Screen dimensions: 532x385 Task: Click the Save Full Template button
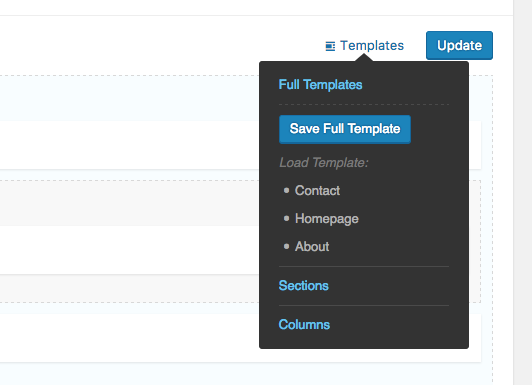coord(345,129)
